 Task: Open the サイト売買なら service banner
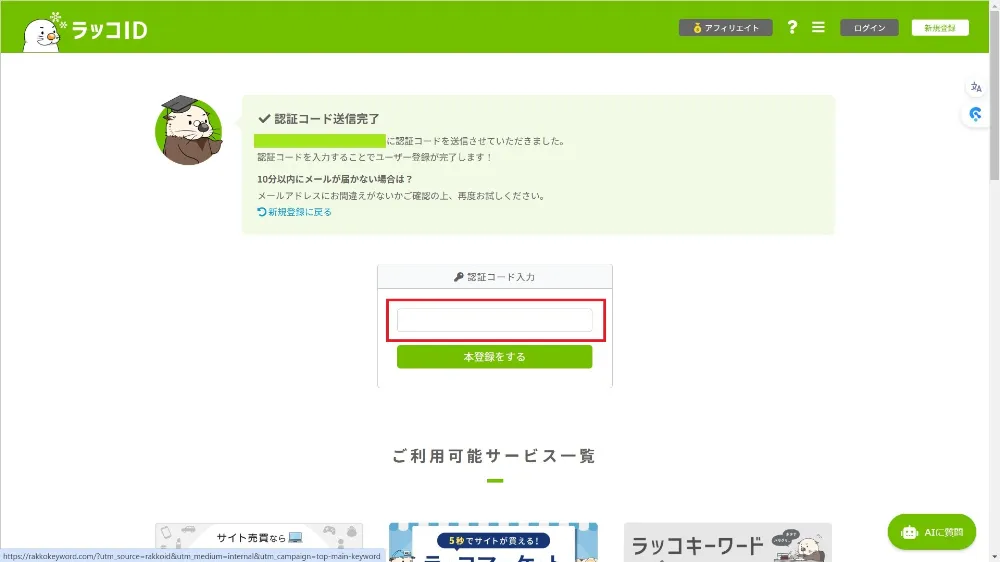point(259,542)
